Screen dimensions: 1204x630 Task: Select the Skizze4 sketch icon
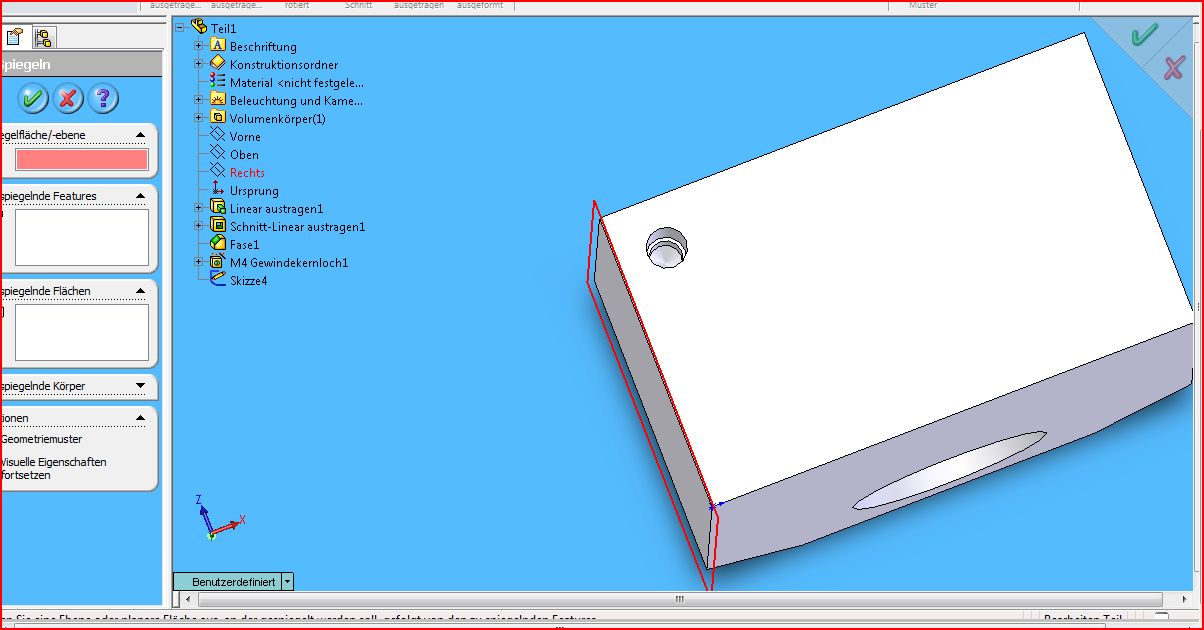click(x=218, y=280)
